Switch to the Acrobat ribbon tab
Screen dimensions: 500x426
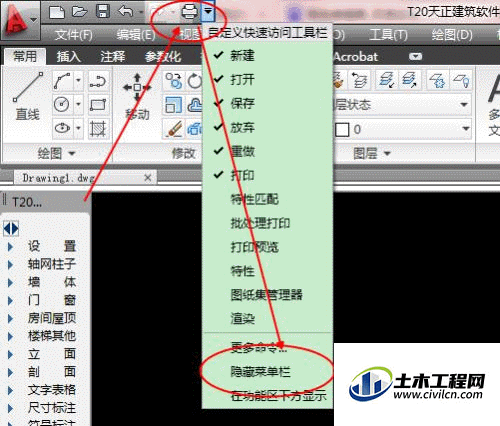point(356,57)
